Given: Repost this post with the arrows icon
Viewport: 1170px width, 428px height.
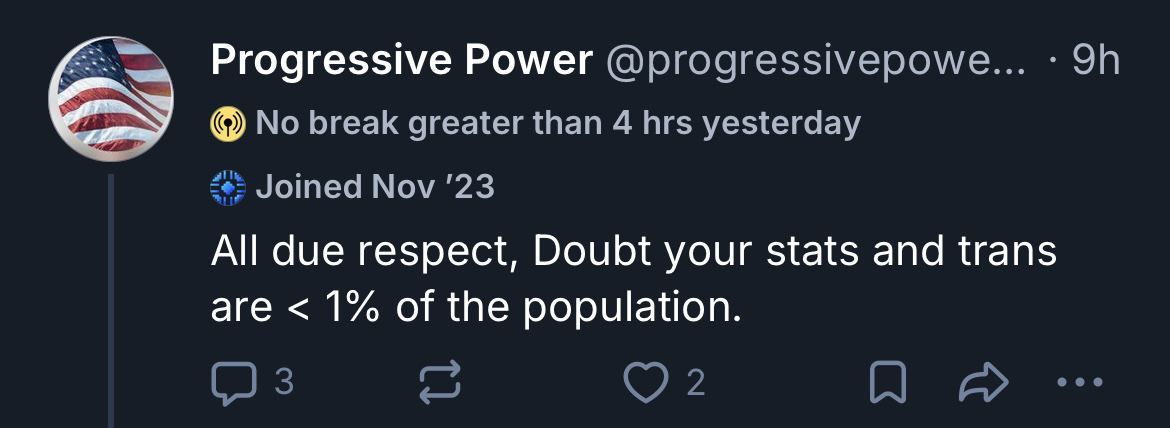Looking at the screenshot, I should (439, 383).
